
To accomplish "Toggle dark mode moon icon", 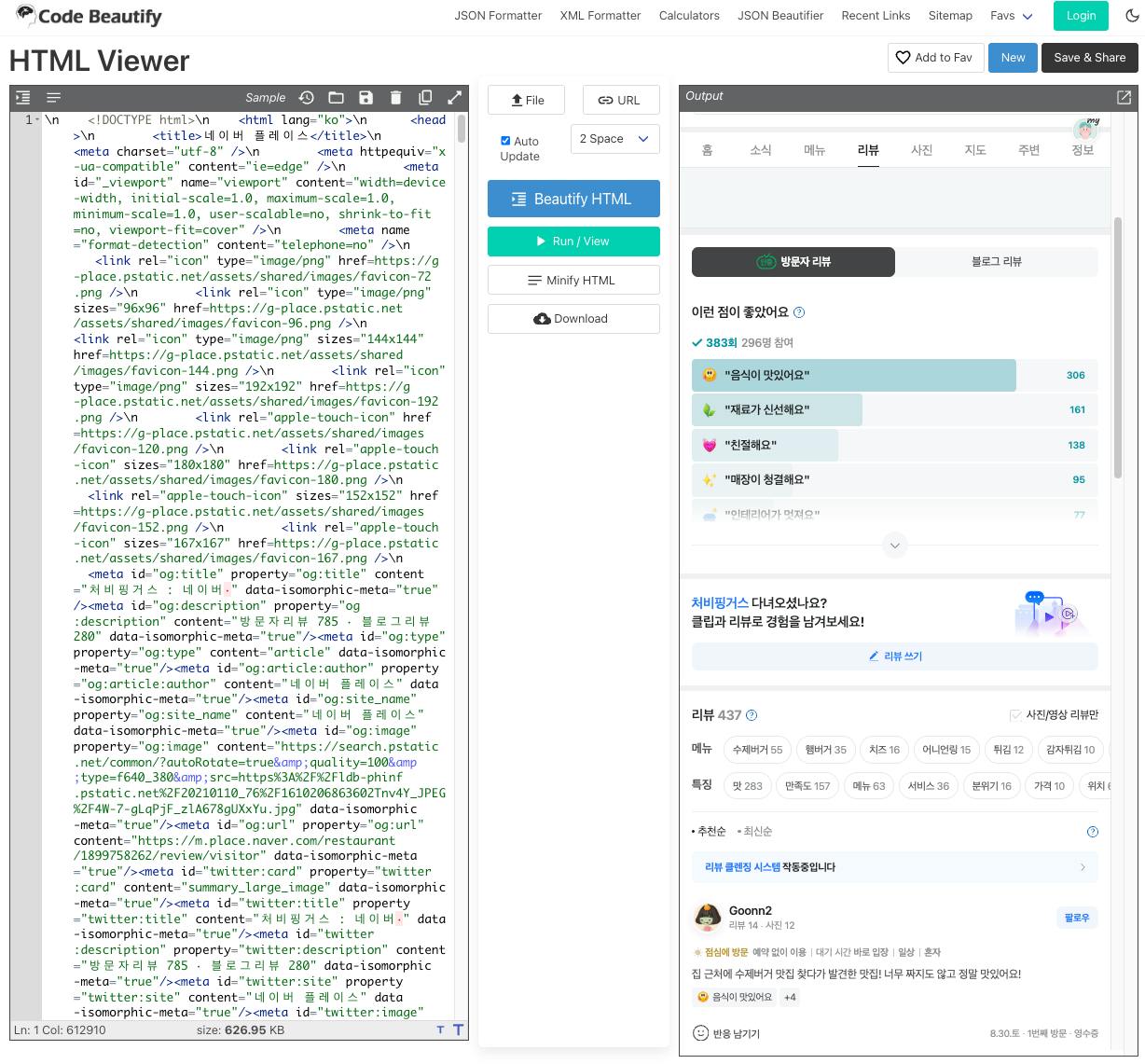I will [1132, 16].
